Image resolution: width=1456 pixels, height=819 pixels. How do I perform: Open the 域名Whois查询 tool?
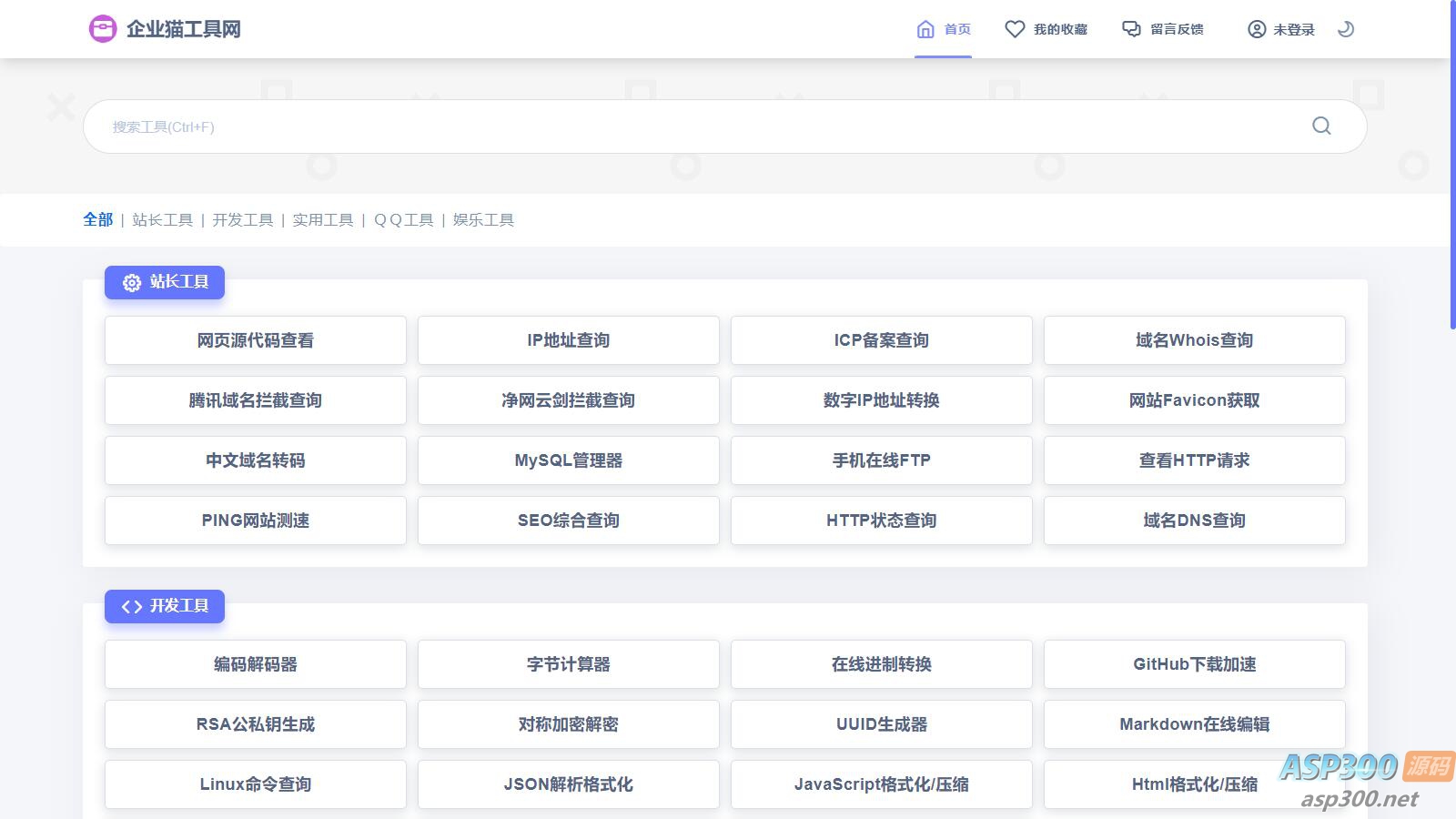[x=1195, y=340]
